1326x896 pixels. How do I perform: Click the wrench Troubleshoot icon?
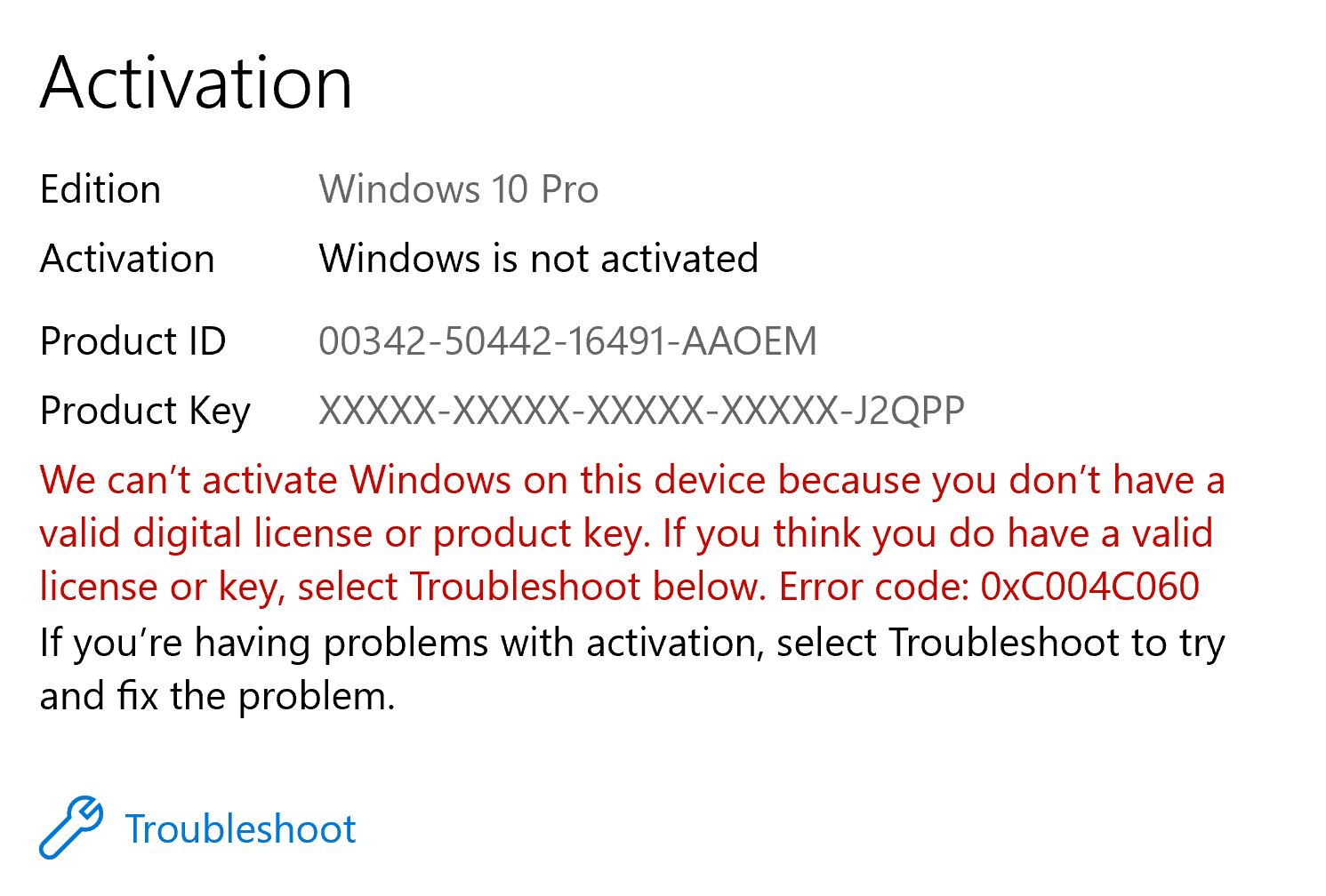(71, 828)
